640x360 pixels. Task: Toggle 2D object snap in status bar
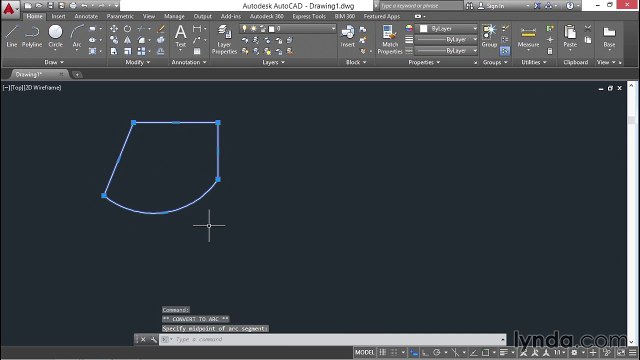486,352
